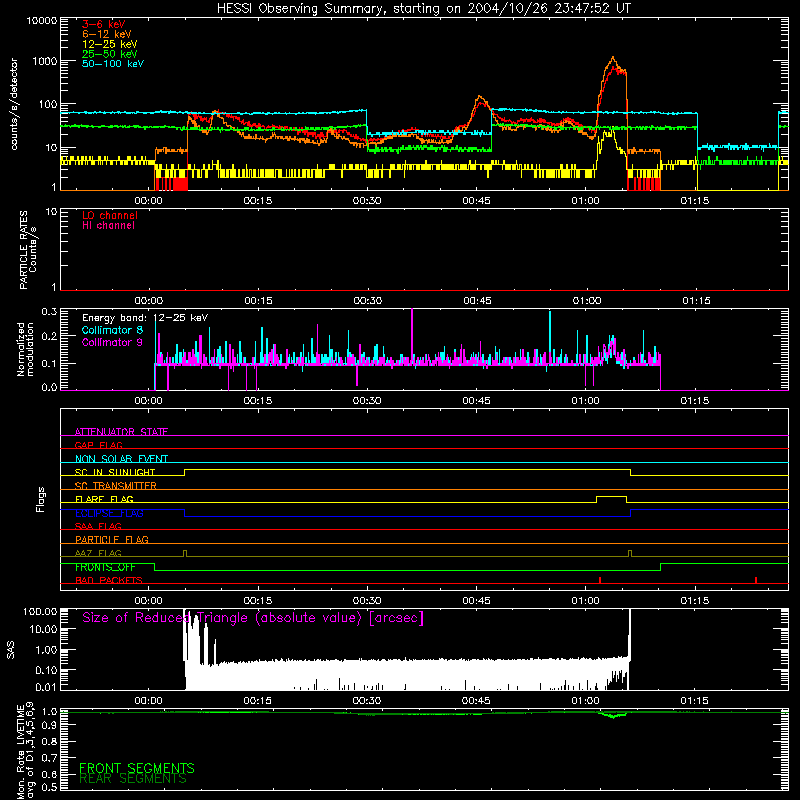Click the SC_IN_SUNLIGHT flag label
This screenshot has height=800, width=800.
(x=115, y=472)
